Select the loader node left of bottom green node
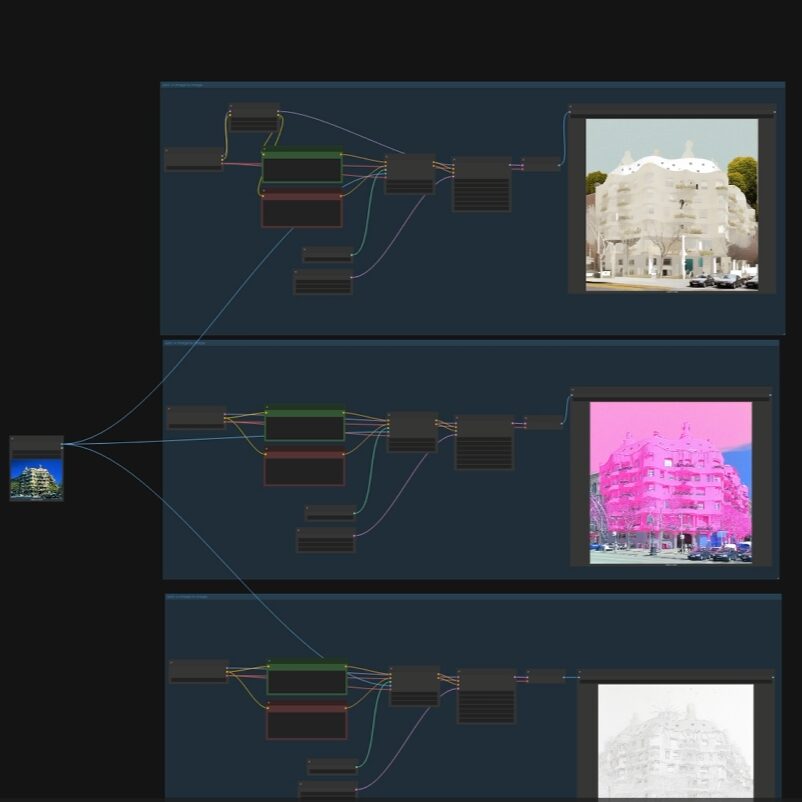The image size is (802, 802). [x=199, y=672]
